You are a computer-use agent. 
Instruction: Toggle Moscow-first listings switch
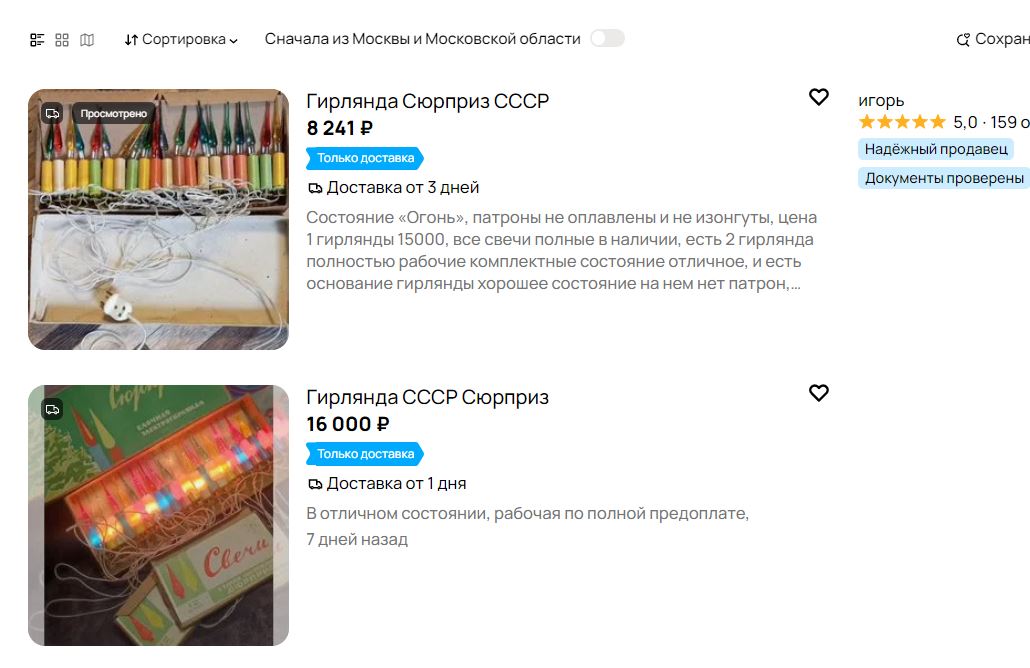click(x=607, y=39)
